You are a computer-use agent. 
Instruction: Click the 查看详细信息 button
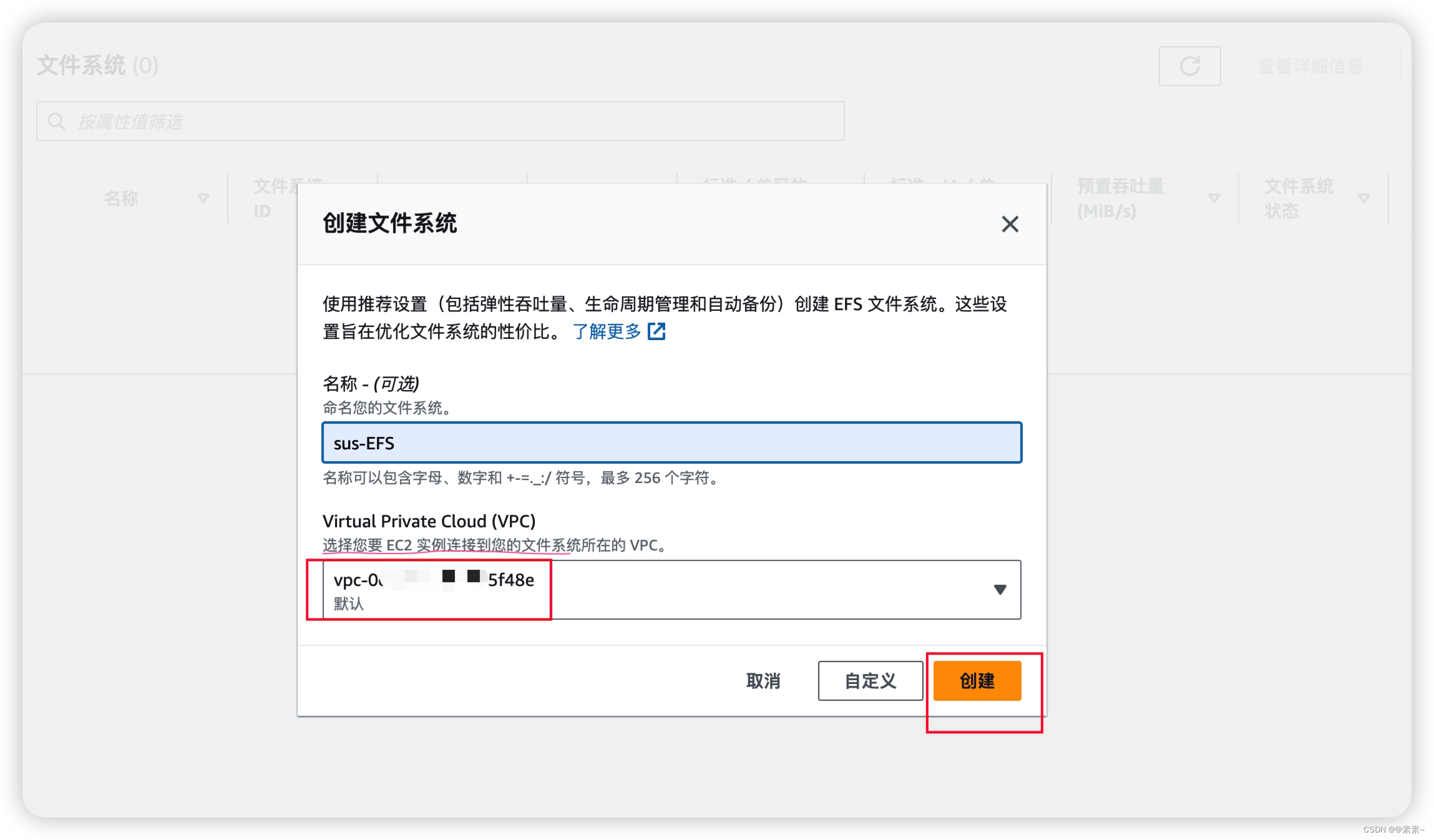[1310, 66]
